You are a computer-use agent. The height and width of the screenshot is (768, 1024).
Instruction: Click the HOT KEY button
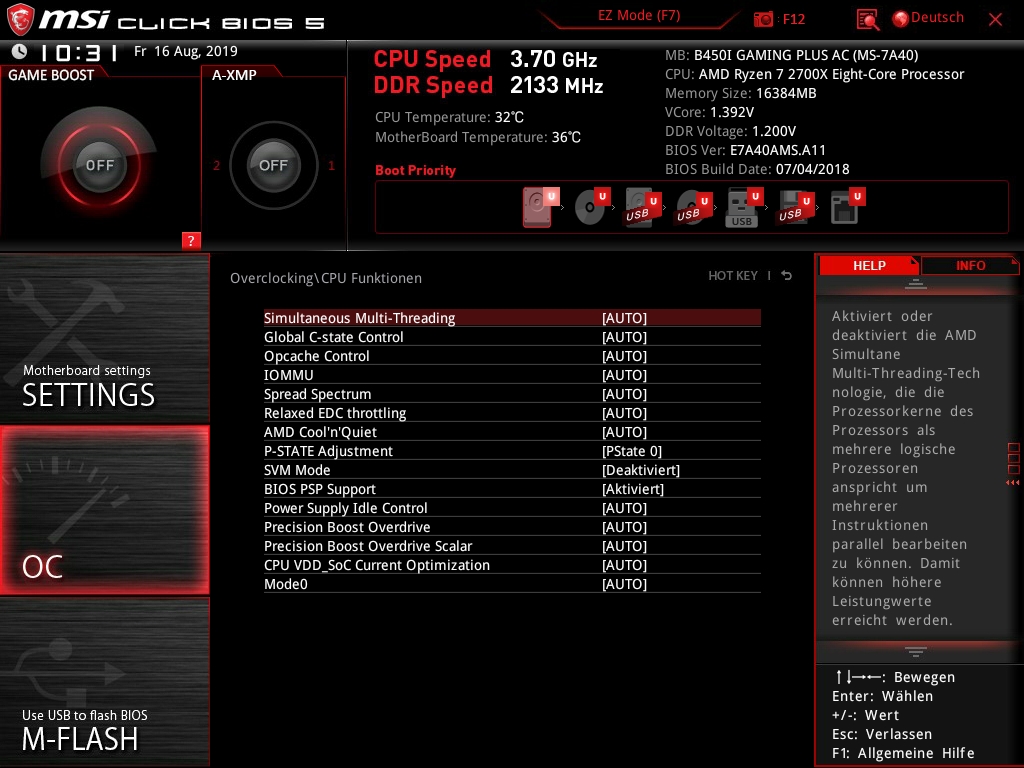pos(733,276)
